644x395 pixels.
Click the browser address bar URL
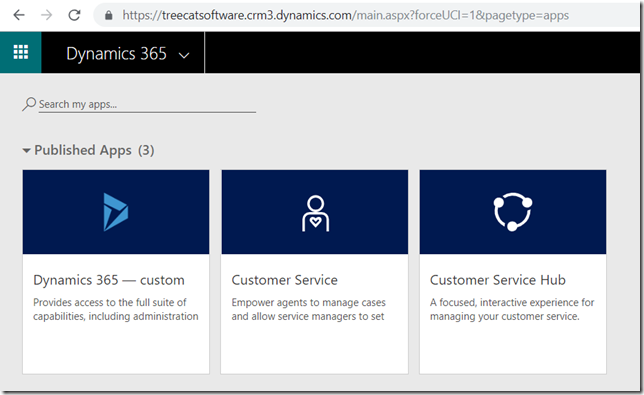345,15
